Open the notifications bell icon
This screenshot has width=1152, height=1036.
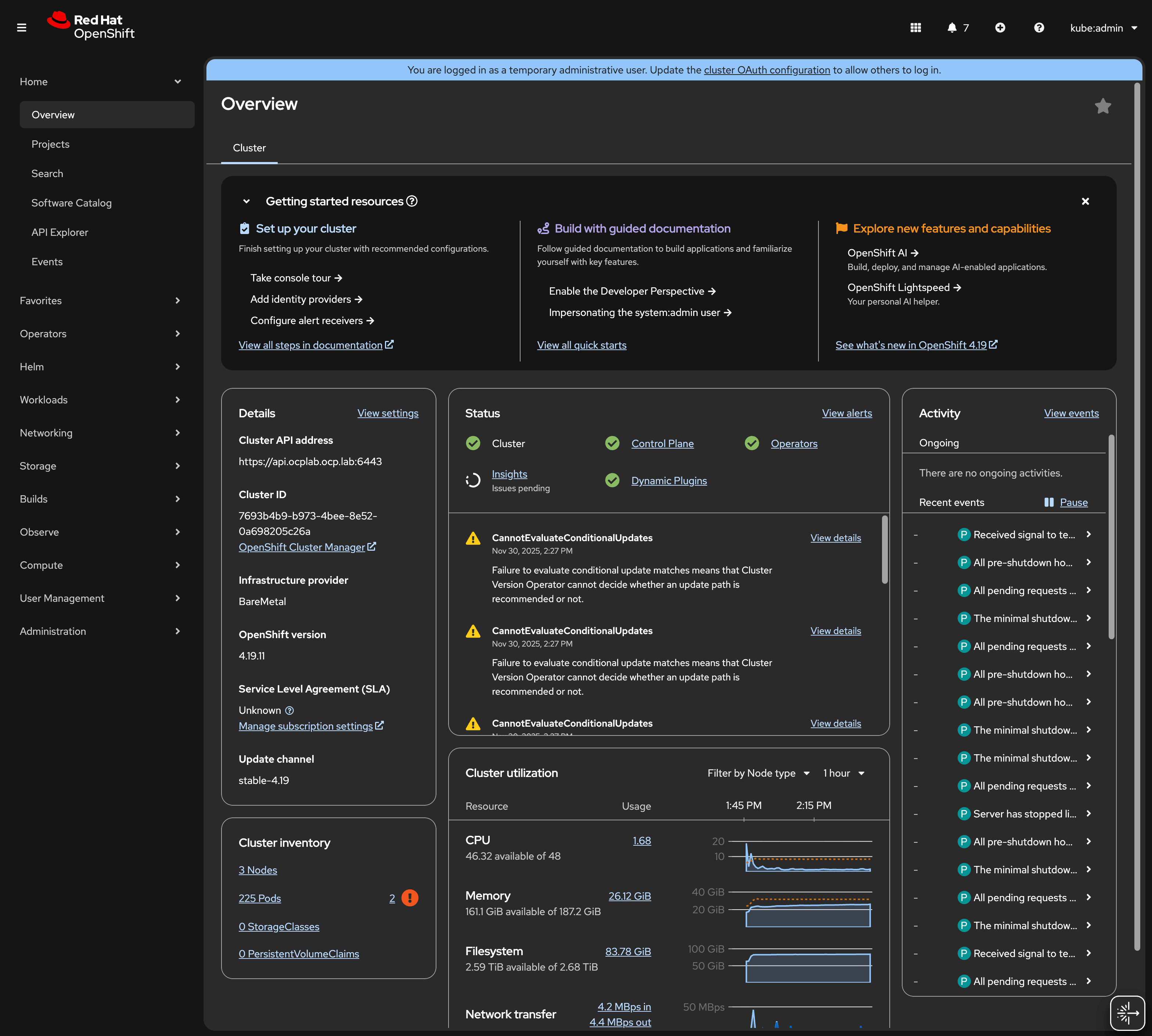952,27
